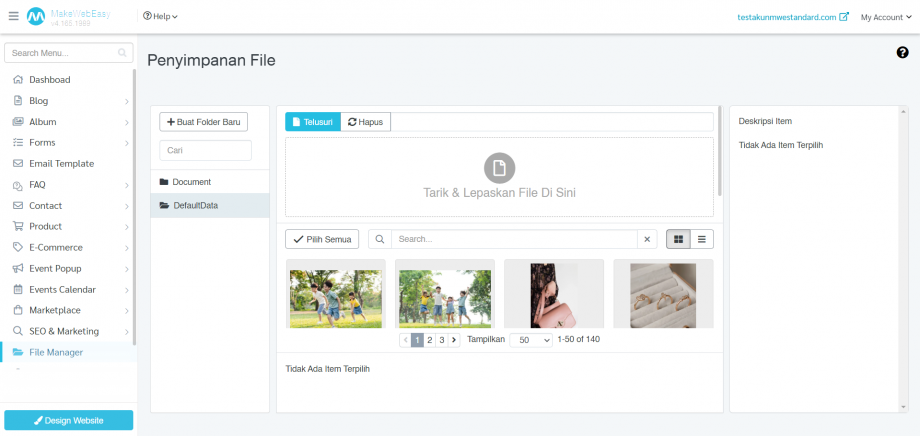Screen dimensions: 920x436
Task: Click the drop zone file icon
Action: [x=499, y=167]
